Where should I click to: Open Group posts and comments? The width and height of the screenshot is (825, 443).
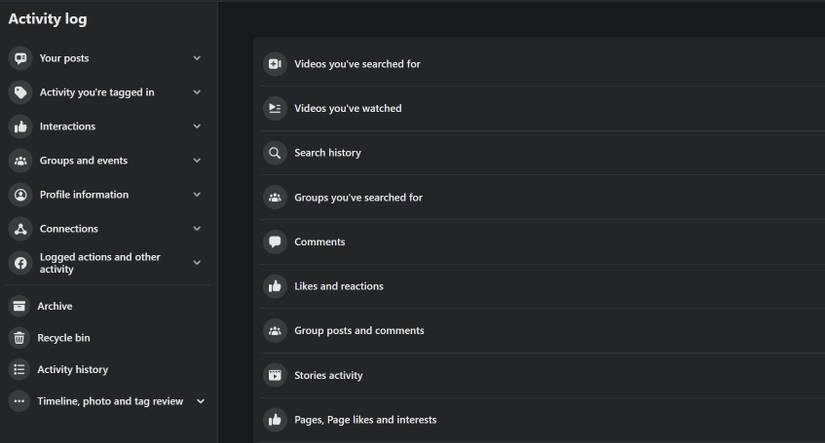click(x=541, y=330)
